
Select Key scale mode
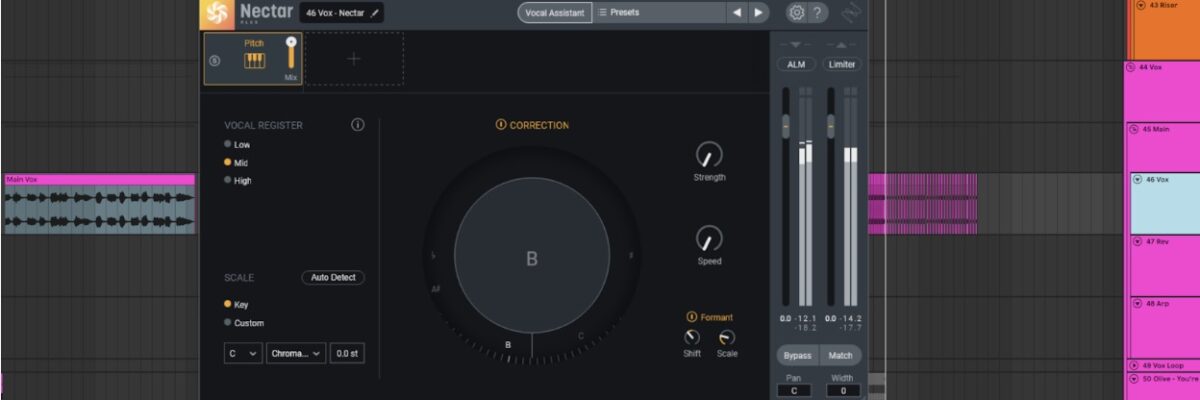coord(228,304)
